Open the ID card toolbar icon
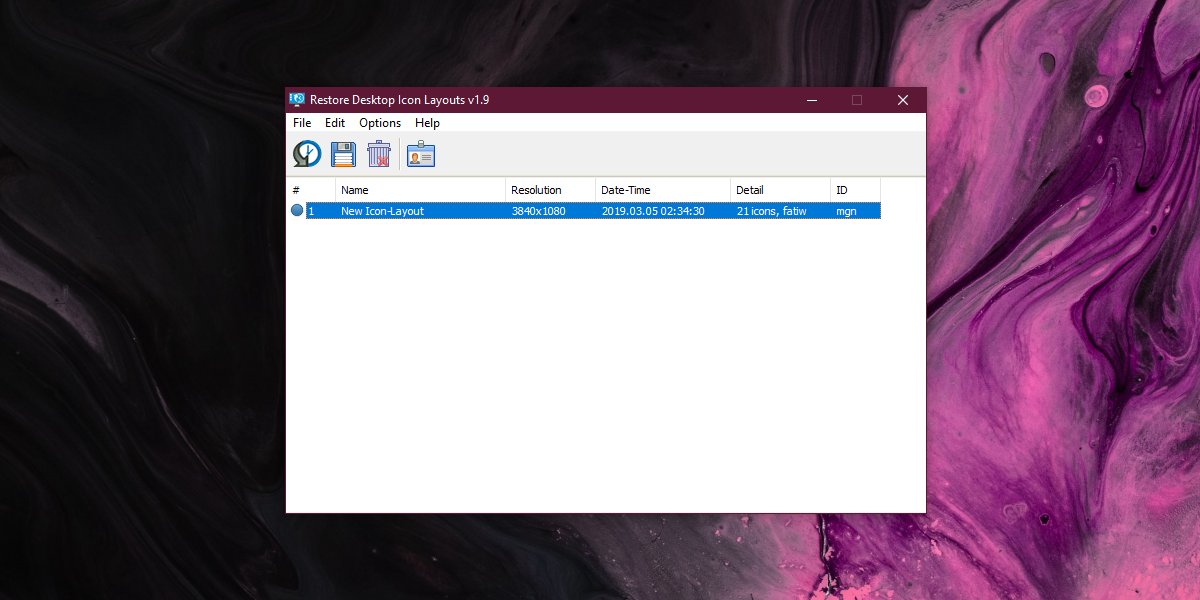This screenshot has width=1200, height=600. click(x=421, y=152)
